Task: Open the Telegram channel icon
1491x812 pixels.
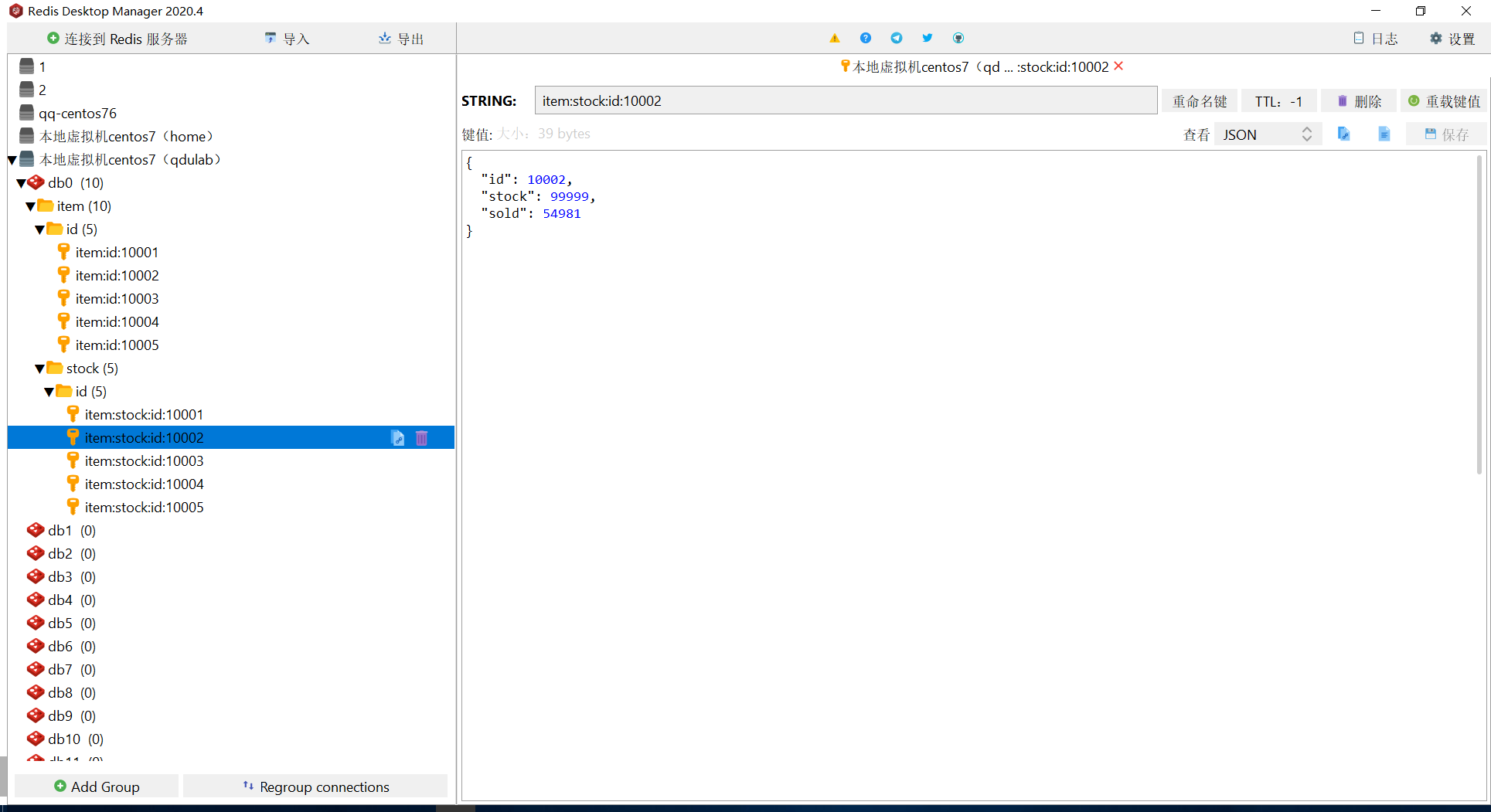Action: [897, 38]
